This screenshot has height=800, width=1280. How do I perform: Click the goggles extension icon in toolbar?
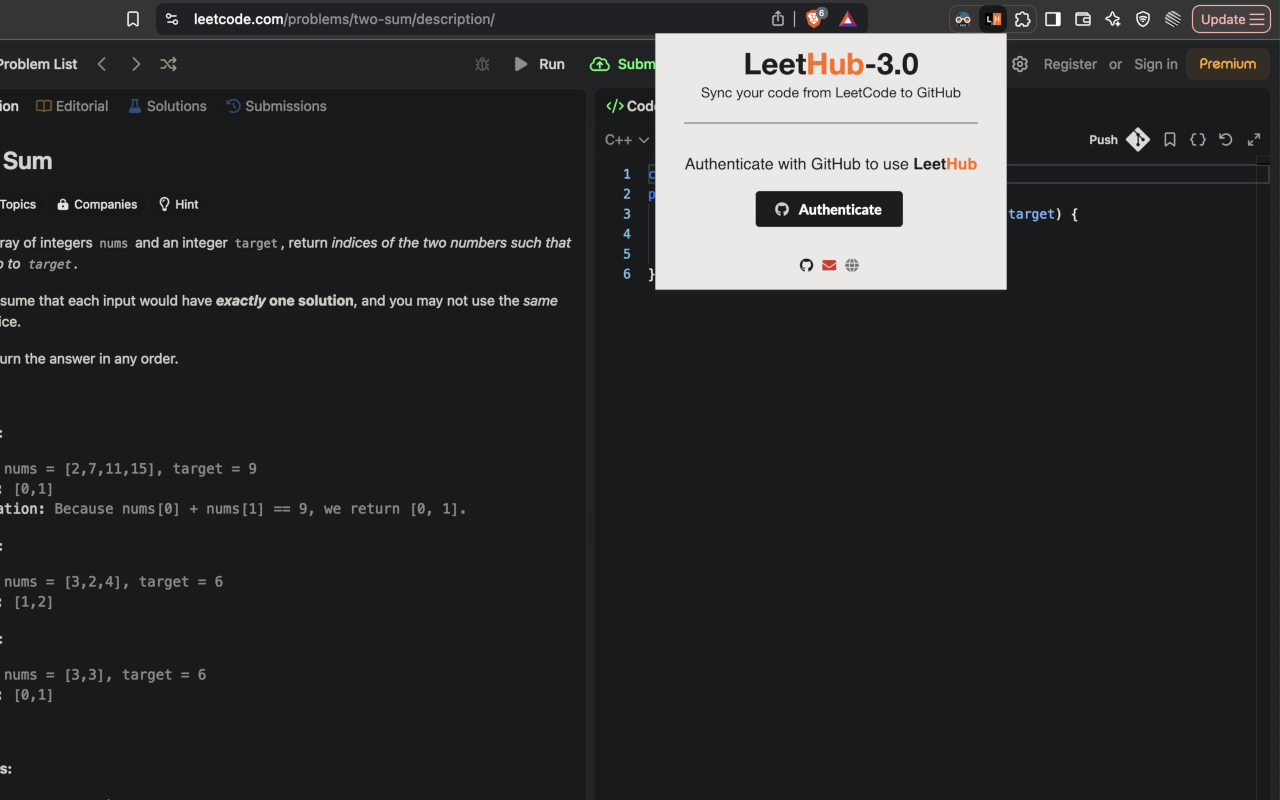tap(963, 19)
